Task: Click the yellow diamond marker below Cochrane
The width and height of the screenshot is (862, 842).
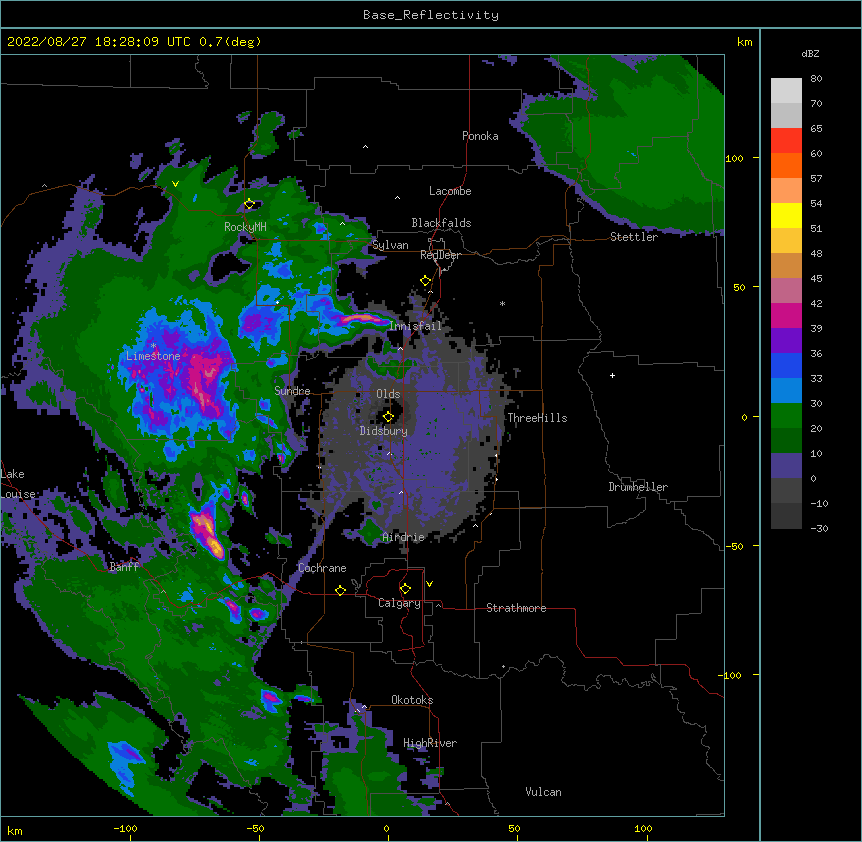Action: tap(340, 590)
